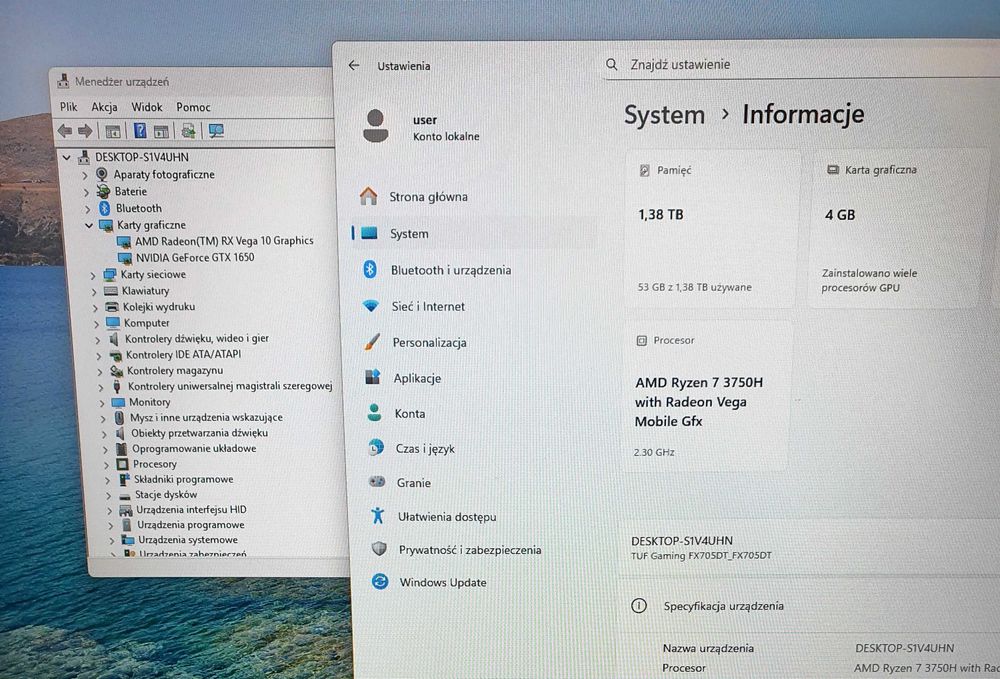Viewport: 1000px width, 679px height.
Task: Click the Ułatwienia dostępu accessibility icon
Action: [x=378, y=516]
